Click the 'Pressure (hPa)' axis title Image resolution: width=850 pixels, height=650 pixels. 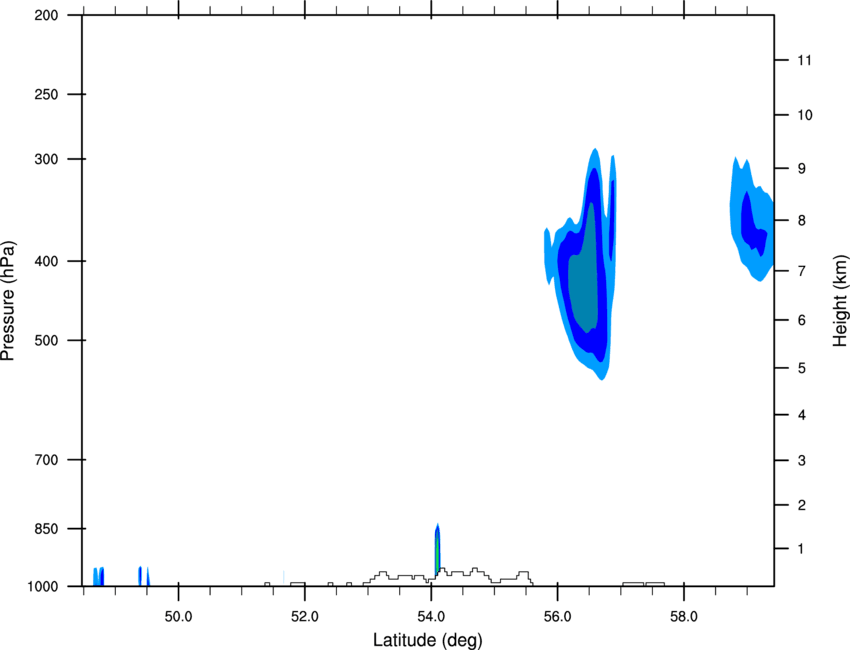pyautogui.click(x=8, y=301)
